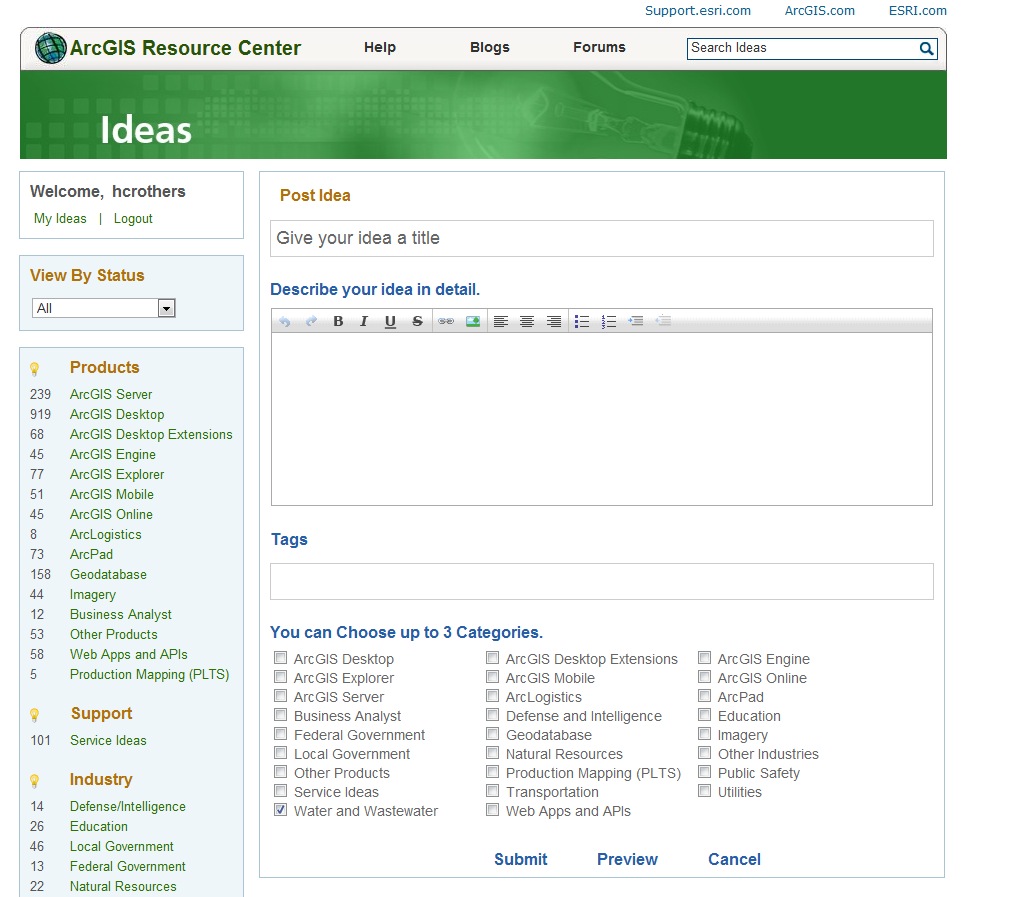Click the lightbulb icon beside Support
The width and height of the screenshot is (1015, 897).
[34, 715]
